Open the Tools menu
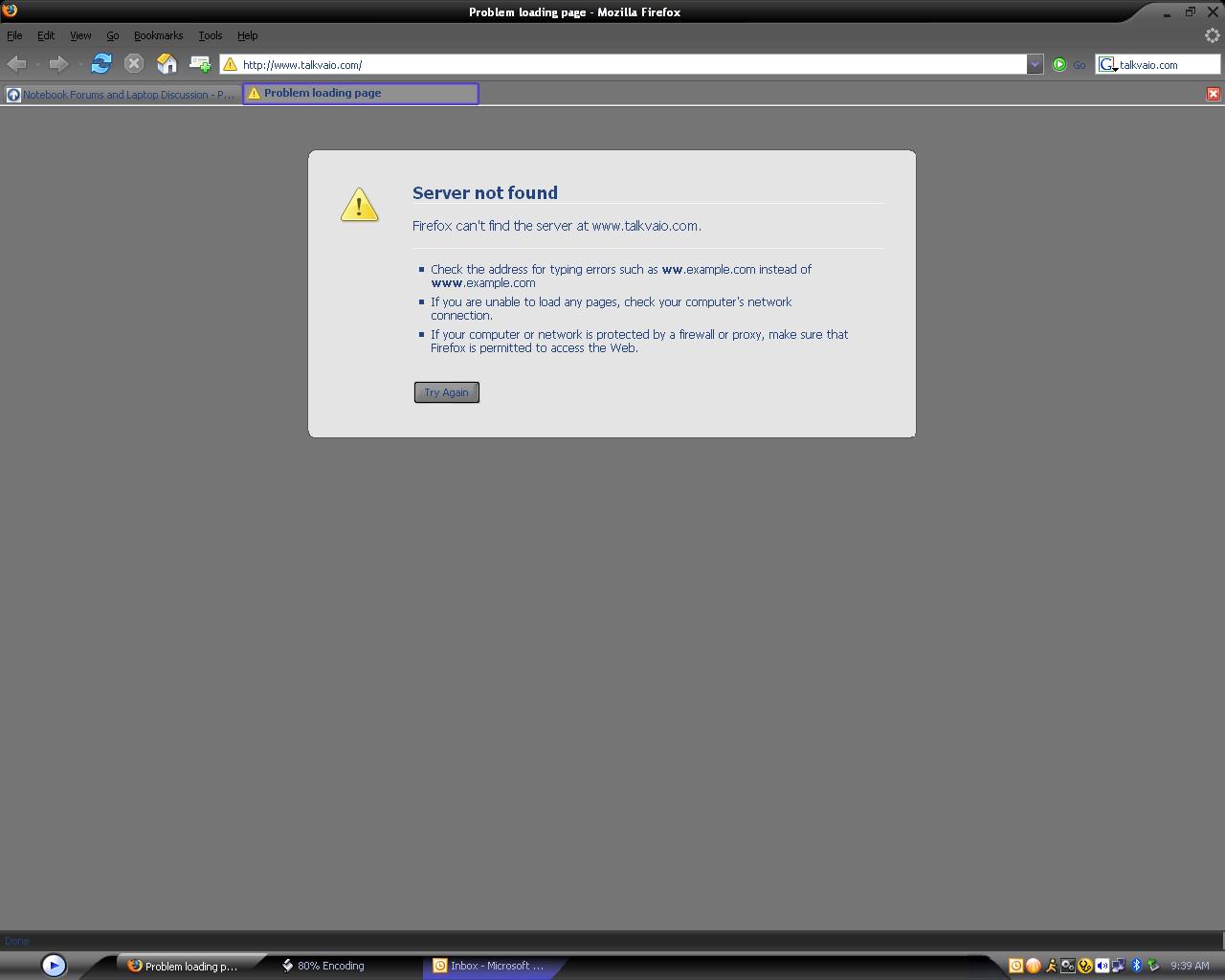The width and height of the screenshot is (1225, 980). click(x=211, y=35)
